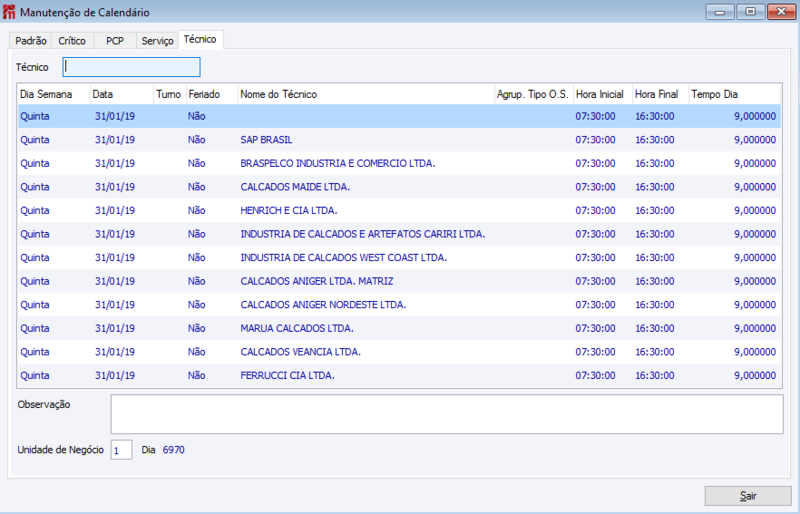800x514 pixels.
Task: Select the MARUA CALCADOS LTDA. row
Action: click(399, 328)
